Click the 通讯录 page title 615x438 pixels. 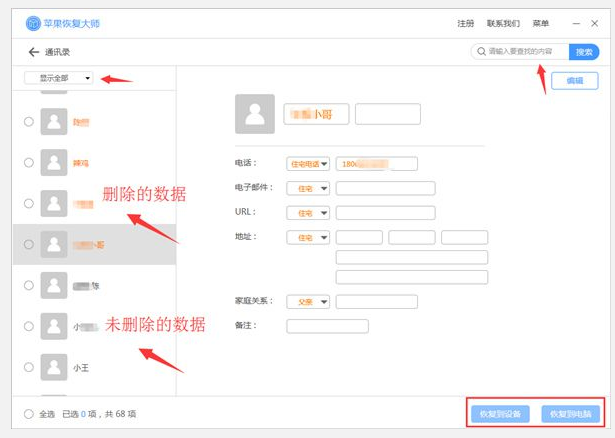(57, 52)
